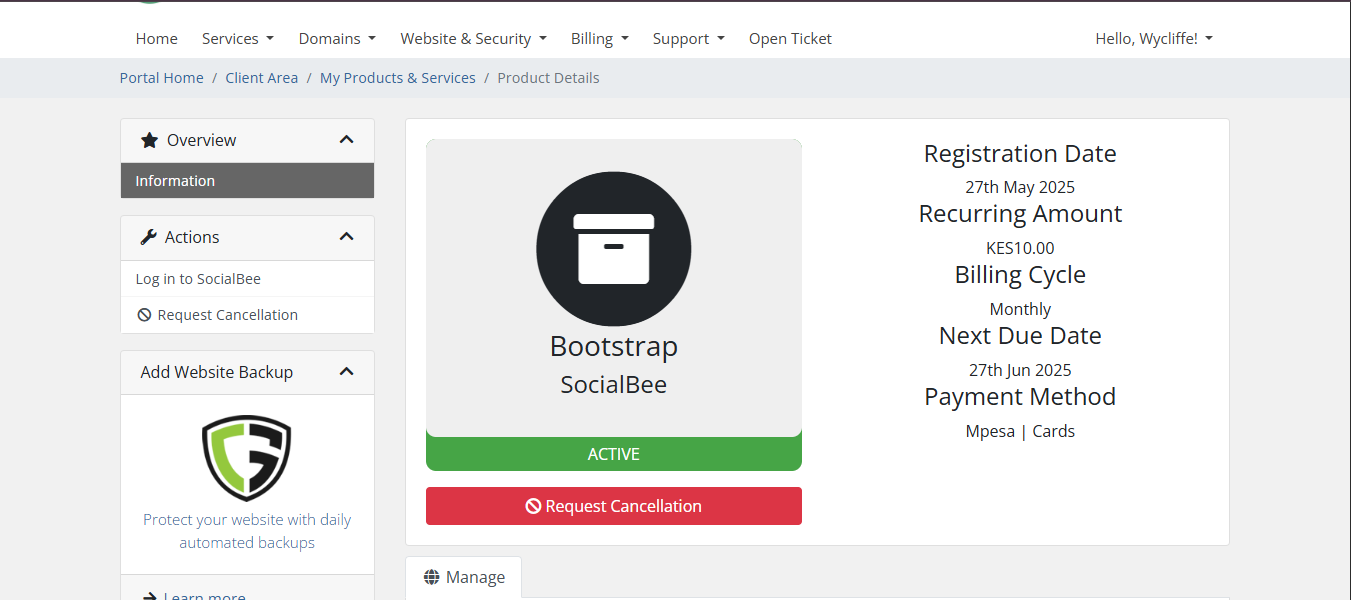Click the ban icon inside red cancellation button

coord(534,506)
